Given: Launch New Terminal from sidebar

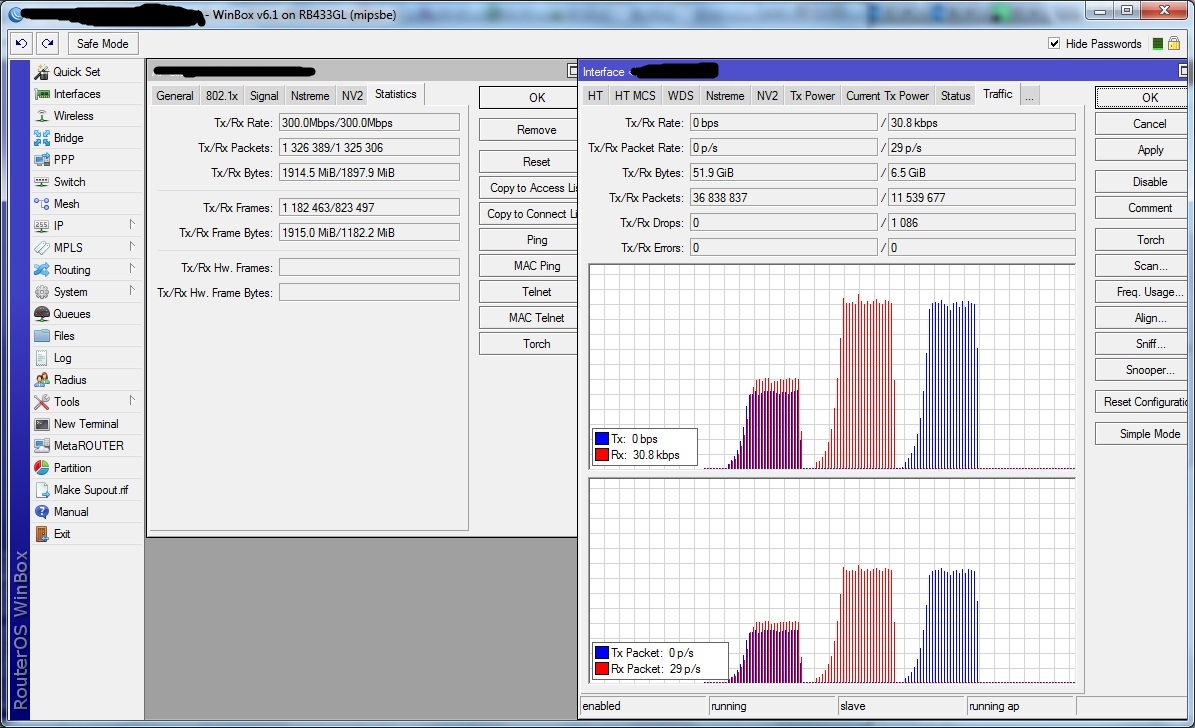Looking at the screenshot, I should click(86, 424).
